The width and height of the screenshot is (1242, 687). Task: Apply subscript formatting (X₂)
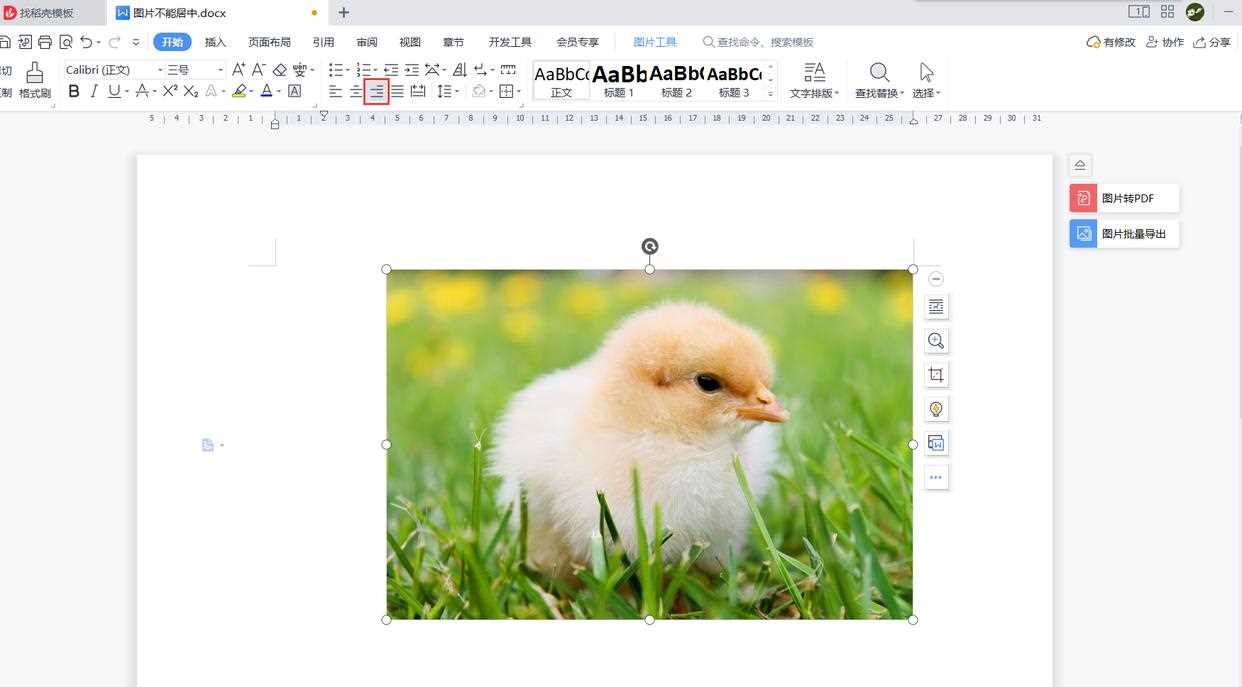[x=191, y=91]
